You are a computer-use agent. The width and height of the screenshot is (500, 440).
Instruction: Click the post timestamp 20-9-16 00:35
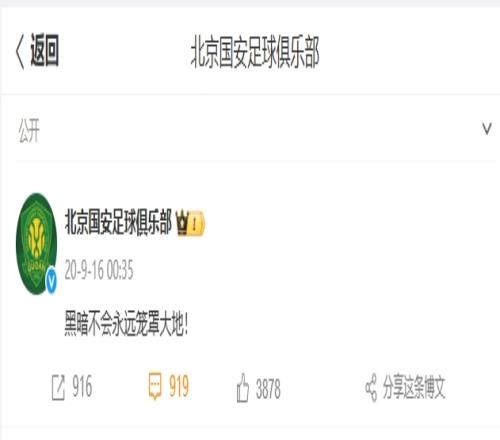[x=99, y=270]
